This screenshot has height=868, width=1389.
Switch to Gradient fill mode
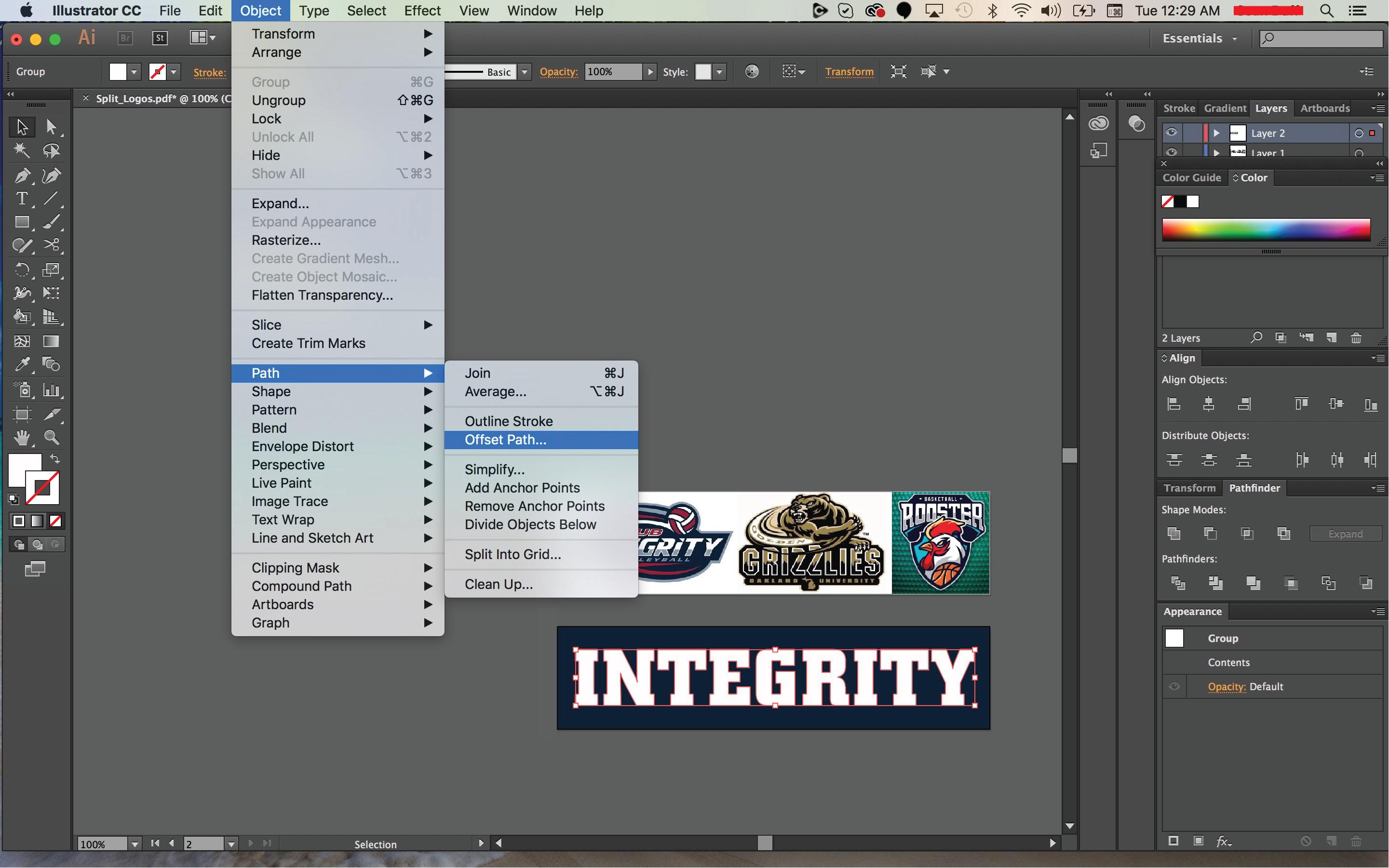point(37,521)
